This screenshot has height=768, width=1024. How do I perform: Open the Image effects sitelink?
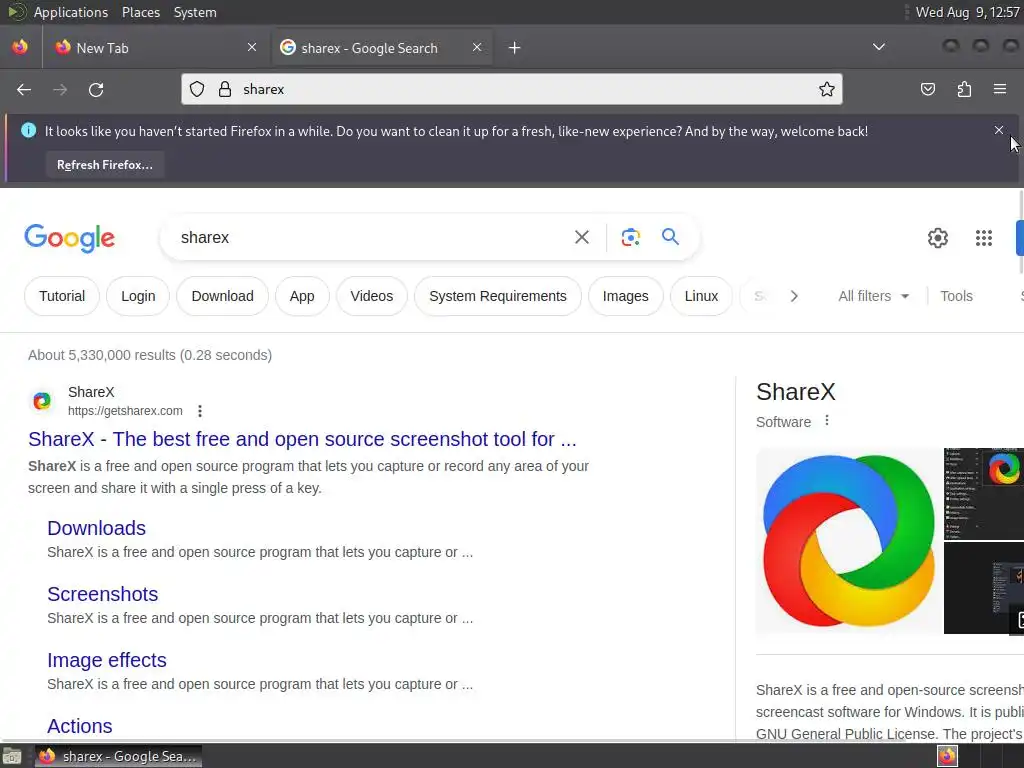pyautogui.click(x=106, y=660)
